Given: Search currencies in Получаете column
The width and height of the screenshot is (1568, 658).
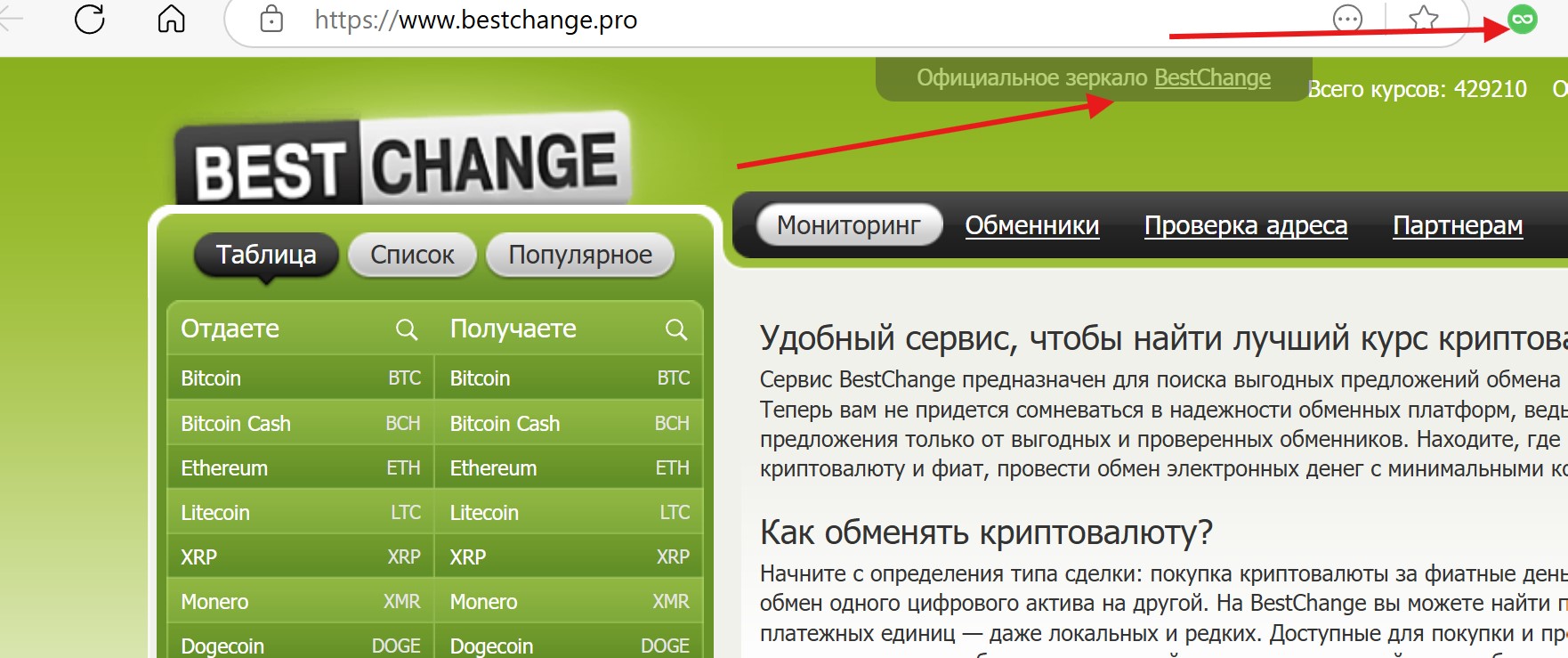Looking at the screenshot, I should [x=676, y=329].
